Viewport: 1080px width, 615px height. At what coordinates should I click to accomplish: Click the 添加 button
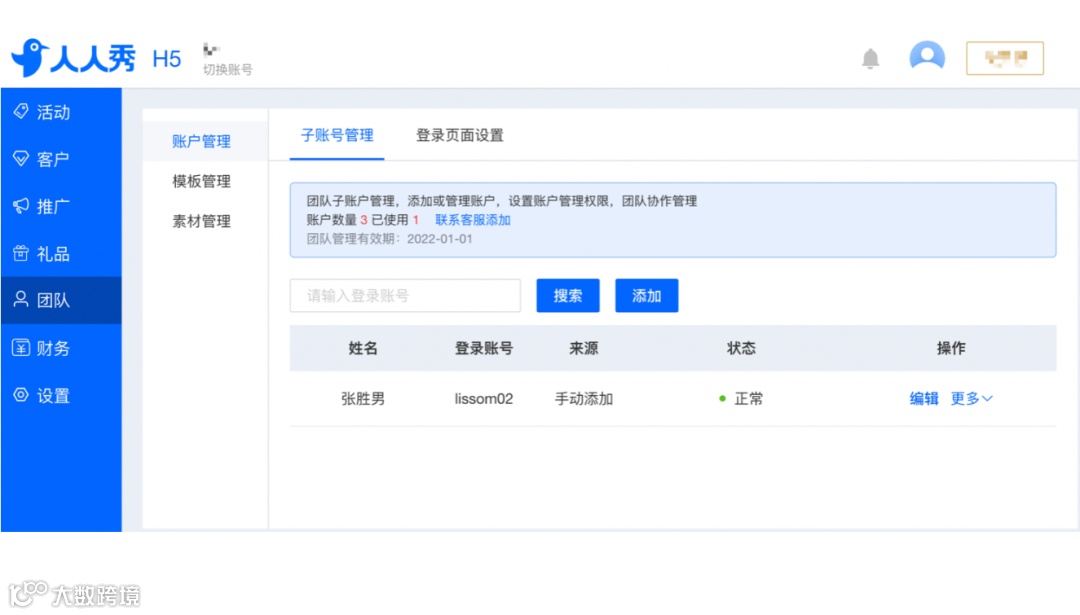(x=646, y=295)
